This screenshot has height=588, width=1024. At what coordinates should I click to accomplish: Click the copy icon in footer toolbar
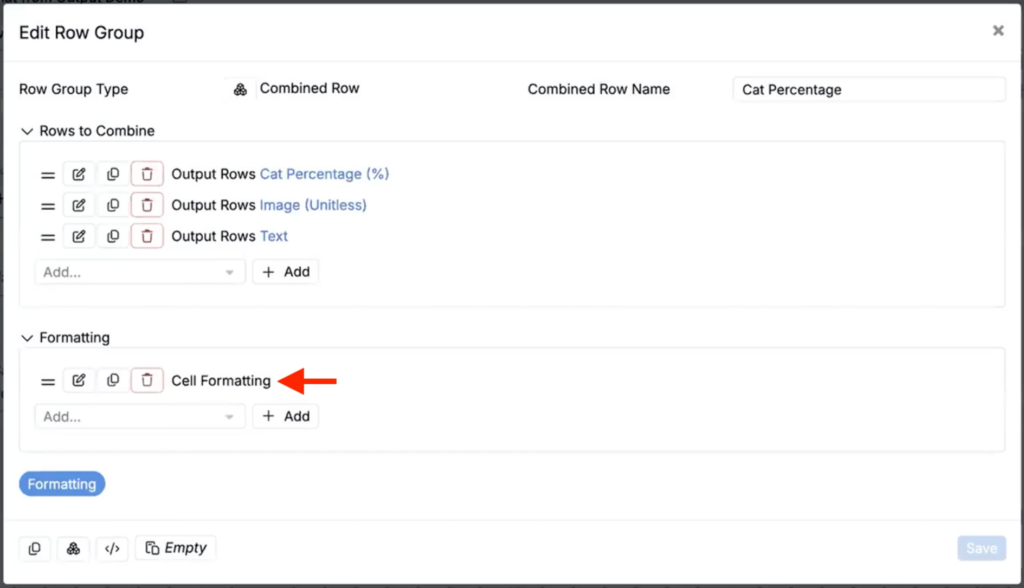[35, 548]
